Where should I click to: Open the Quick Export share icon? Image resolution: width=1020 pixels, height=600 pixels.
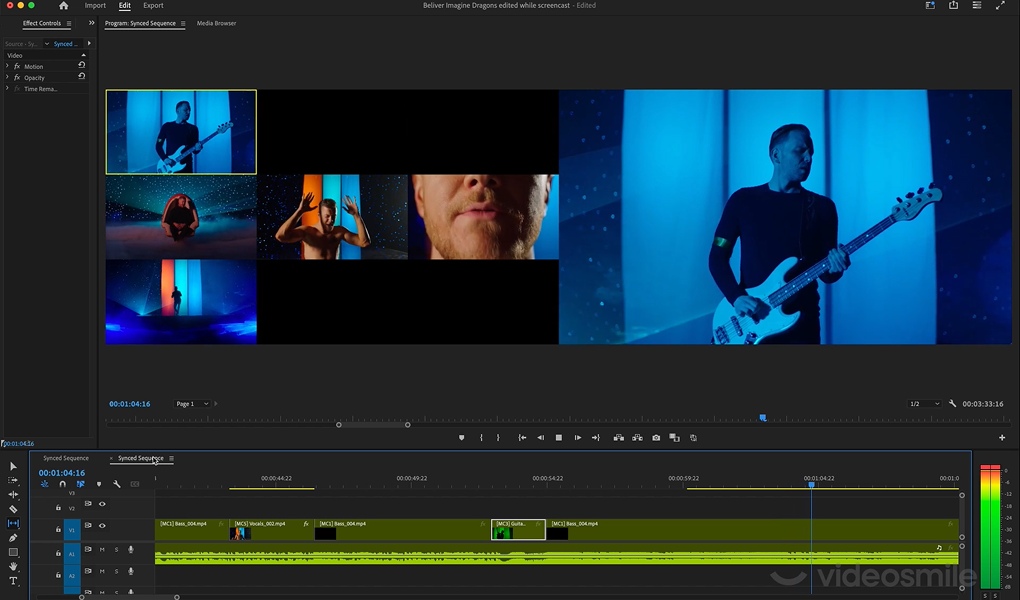(x=953, y=5)
